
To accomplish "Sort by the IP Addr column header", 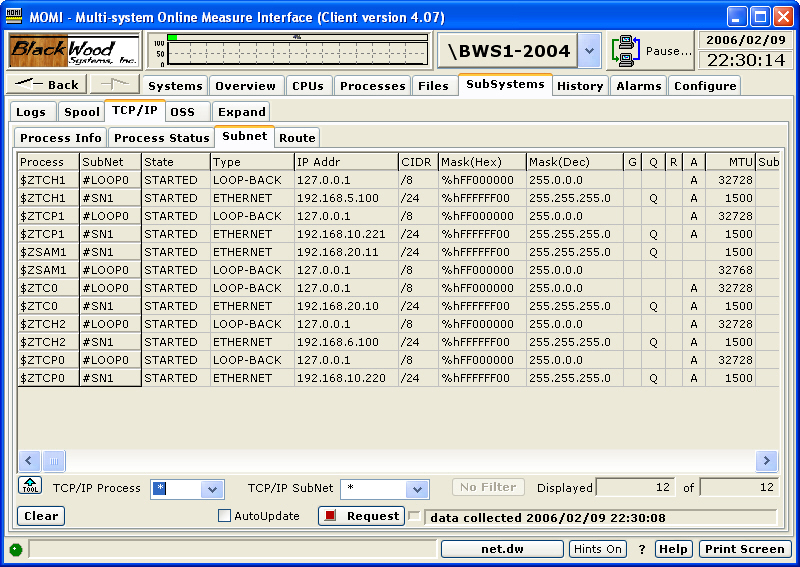I will [x=346, y=162].
